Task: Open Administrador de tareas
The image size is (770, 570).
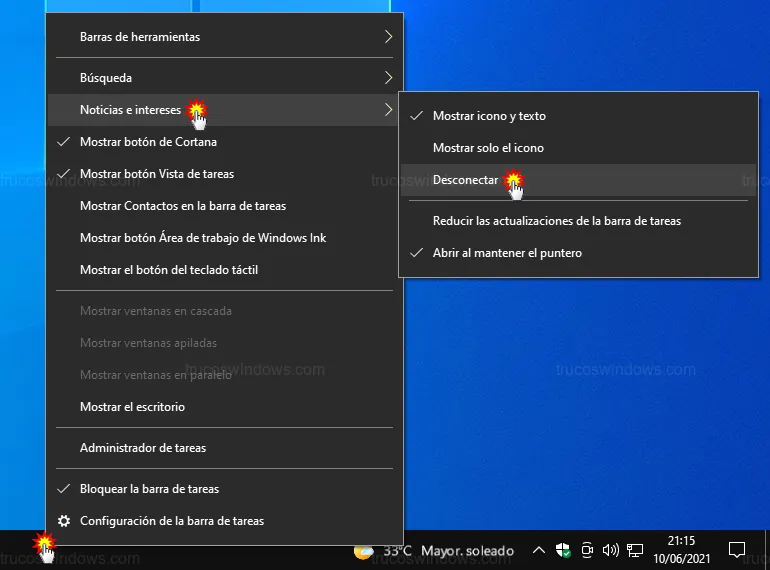Action: tap(143, 448)
